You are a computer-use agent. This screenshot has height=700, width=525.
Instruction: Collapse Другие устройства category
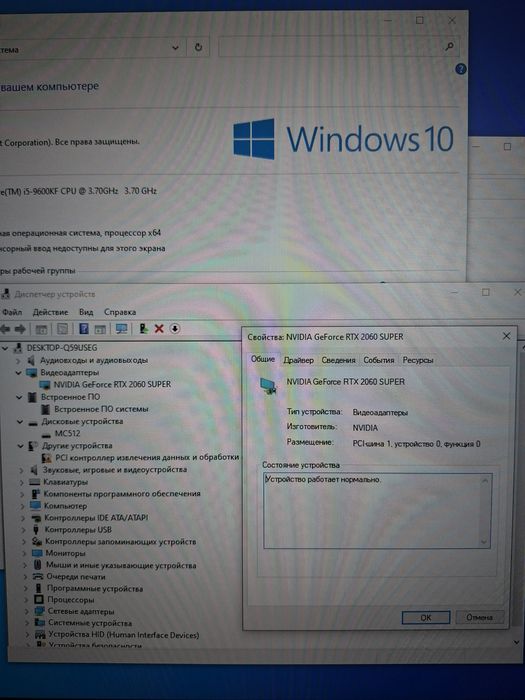tap(21, 446)
